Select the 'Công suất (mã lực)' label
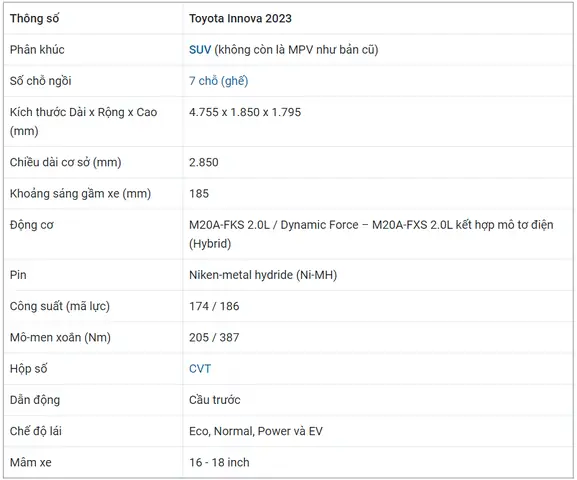 point(60,306)
